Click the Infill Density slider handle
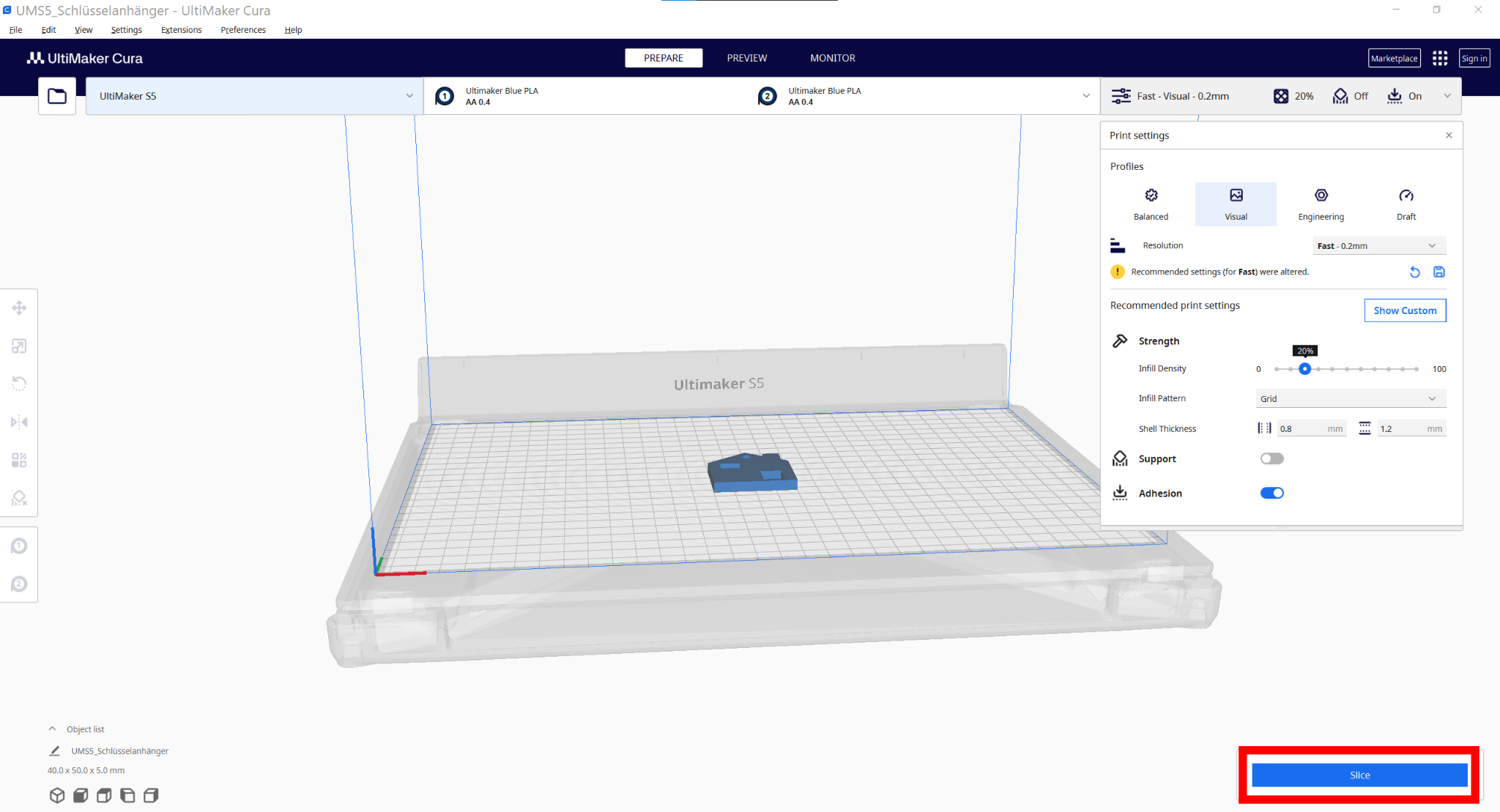The height and width of the screenshot is (812, 1500). point(1304,369)
